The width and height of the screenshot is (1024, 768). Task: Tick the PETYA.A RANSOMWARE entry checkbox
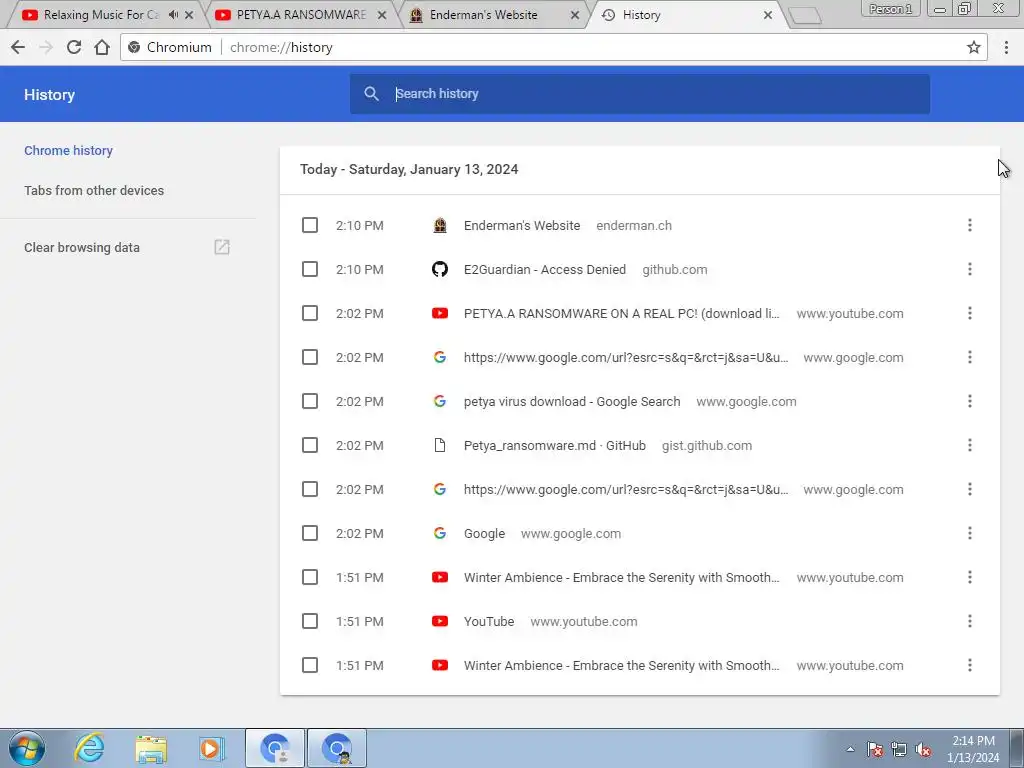pyautogui.click(x=310, y=313)
